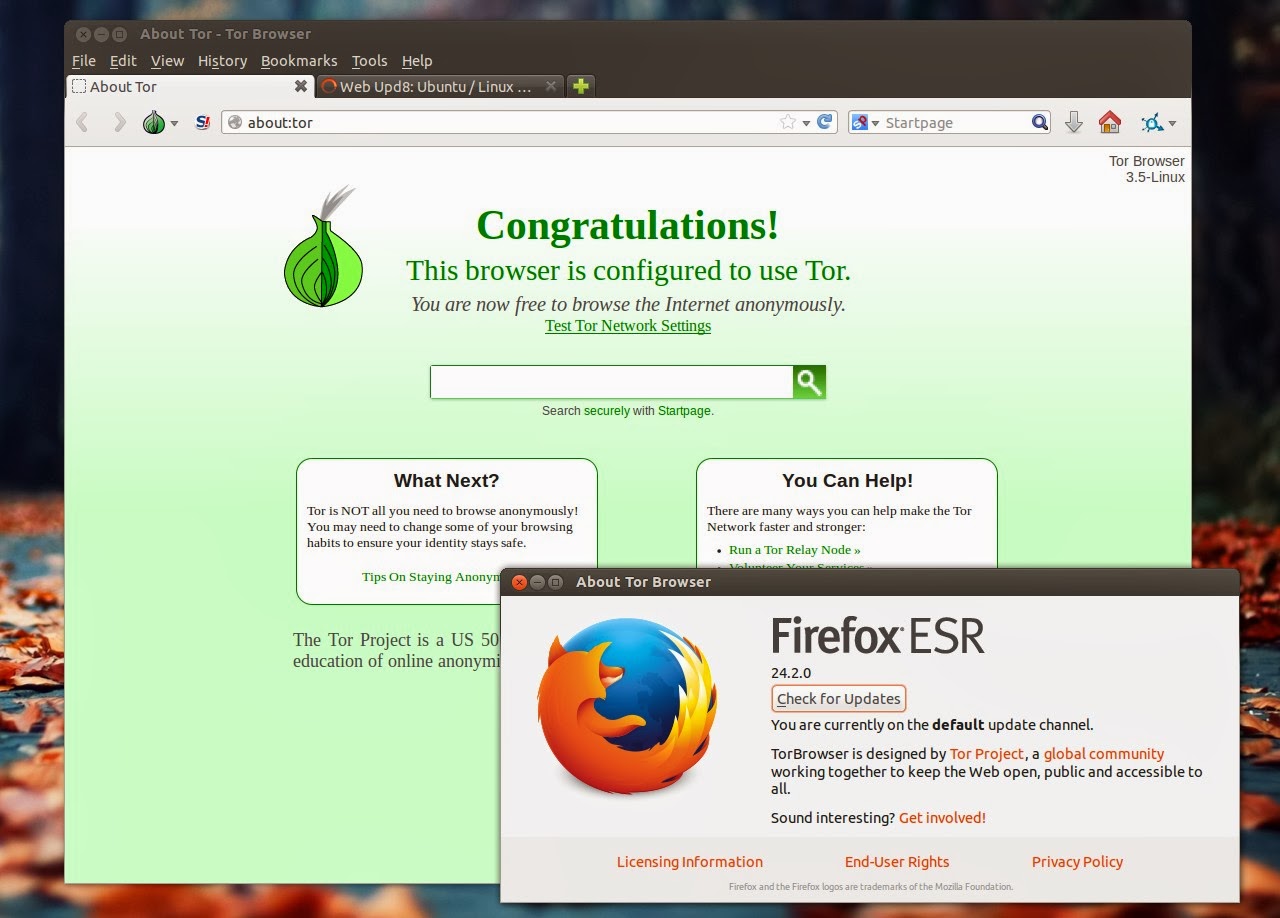Viewport: 1280px width, 918px height.
Task: Click the large Tor onion logo
Action: 322,246
